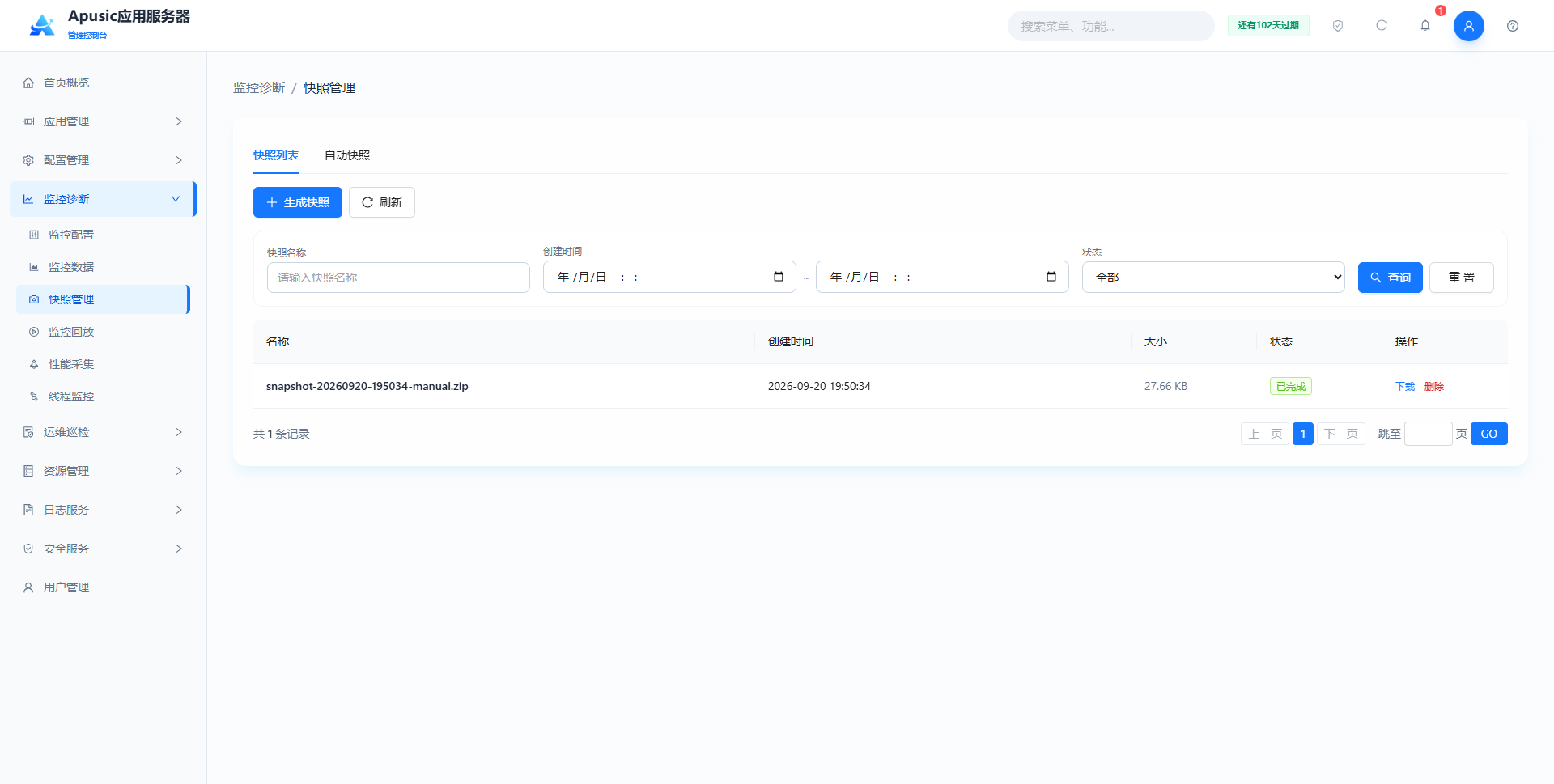Focus the header search box
This screenshot has height=784, width=1554.
[1110, 26]
